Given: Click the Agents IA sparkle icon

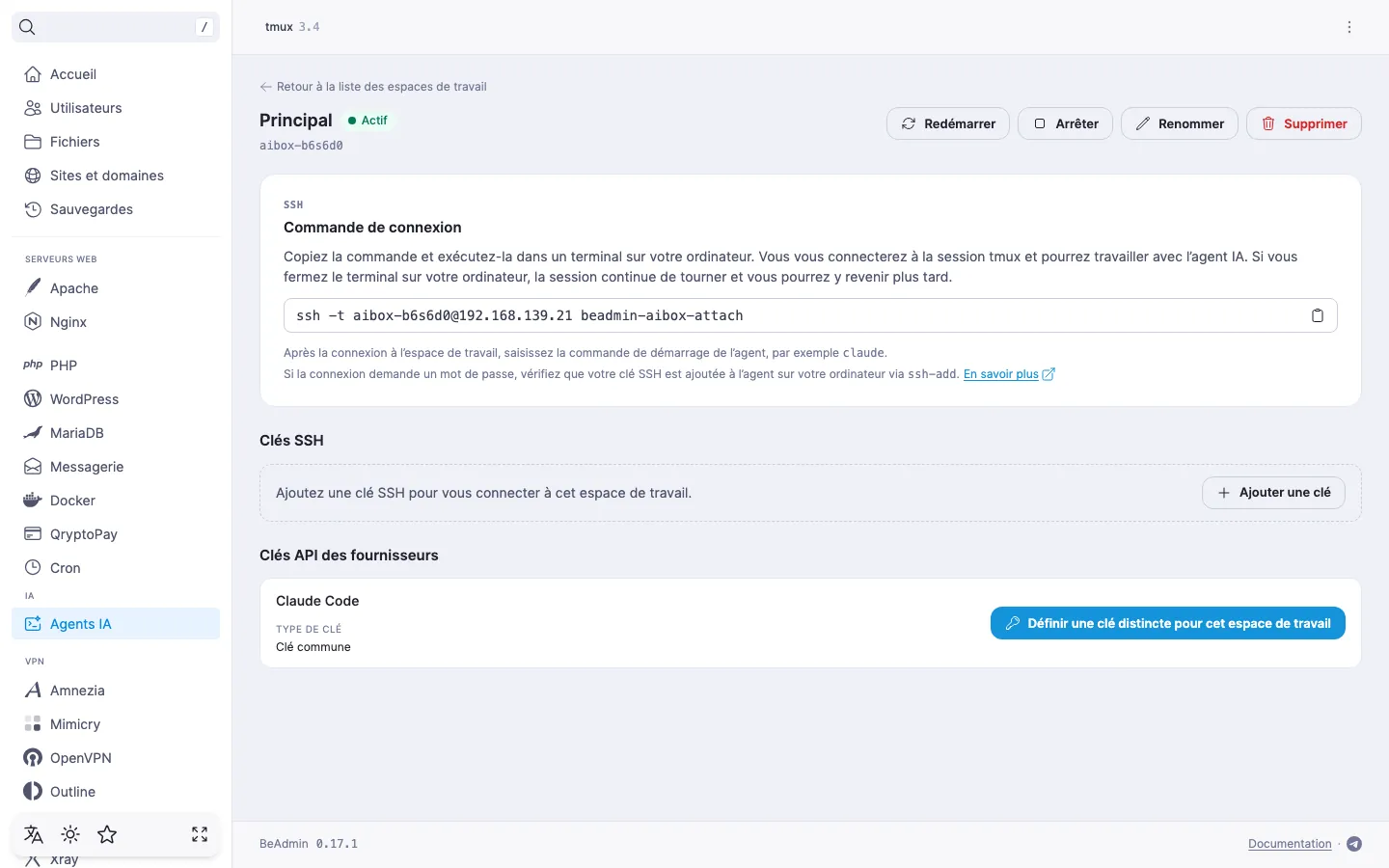Looking at the screenshot, I should pos(33,624).
